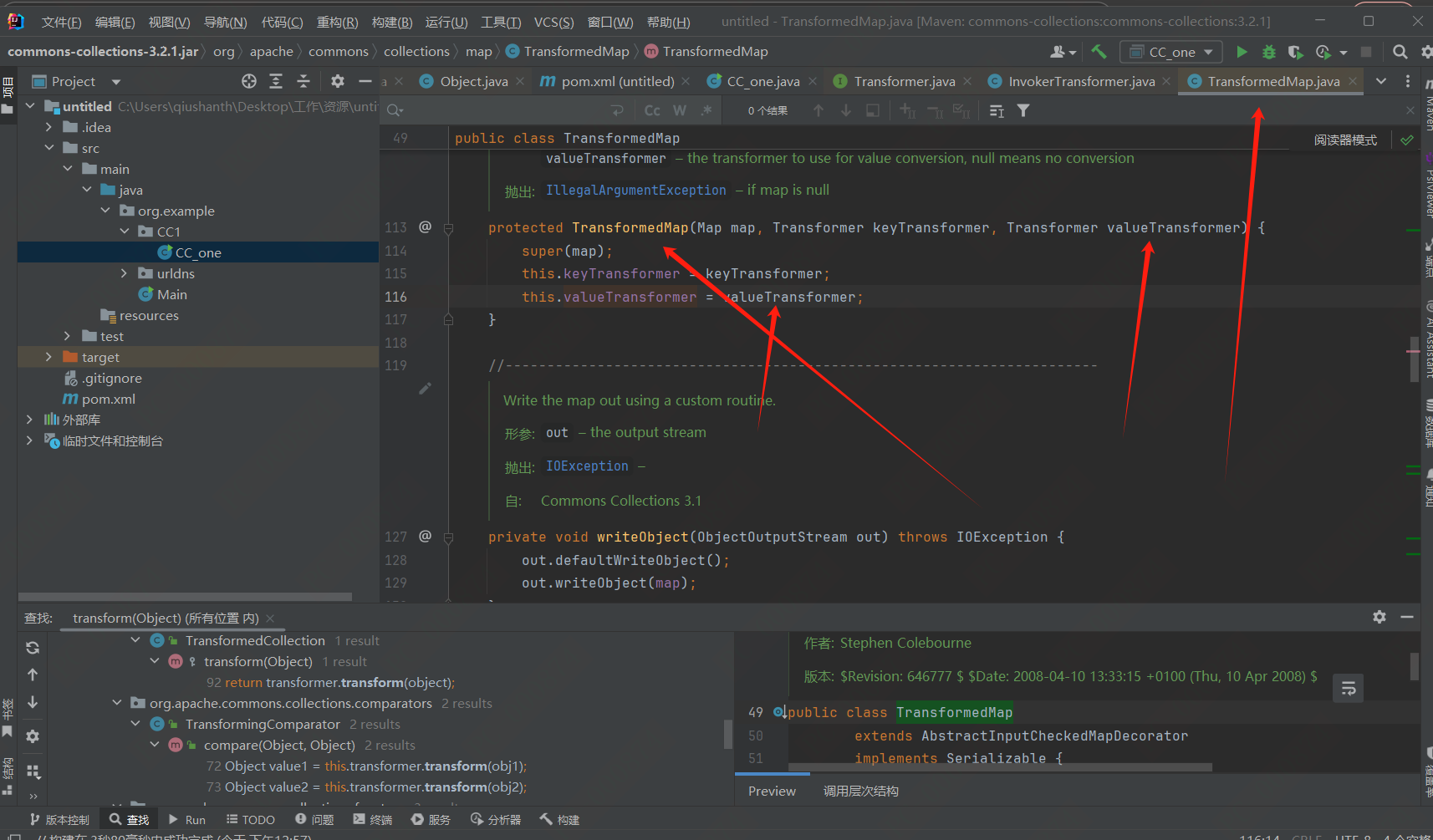Collapse the TransformingComparator results node
The width and height of the screenshot is (1433, 840).
point(135,724)
